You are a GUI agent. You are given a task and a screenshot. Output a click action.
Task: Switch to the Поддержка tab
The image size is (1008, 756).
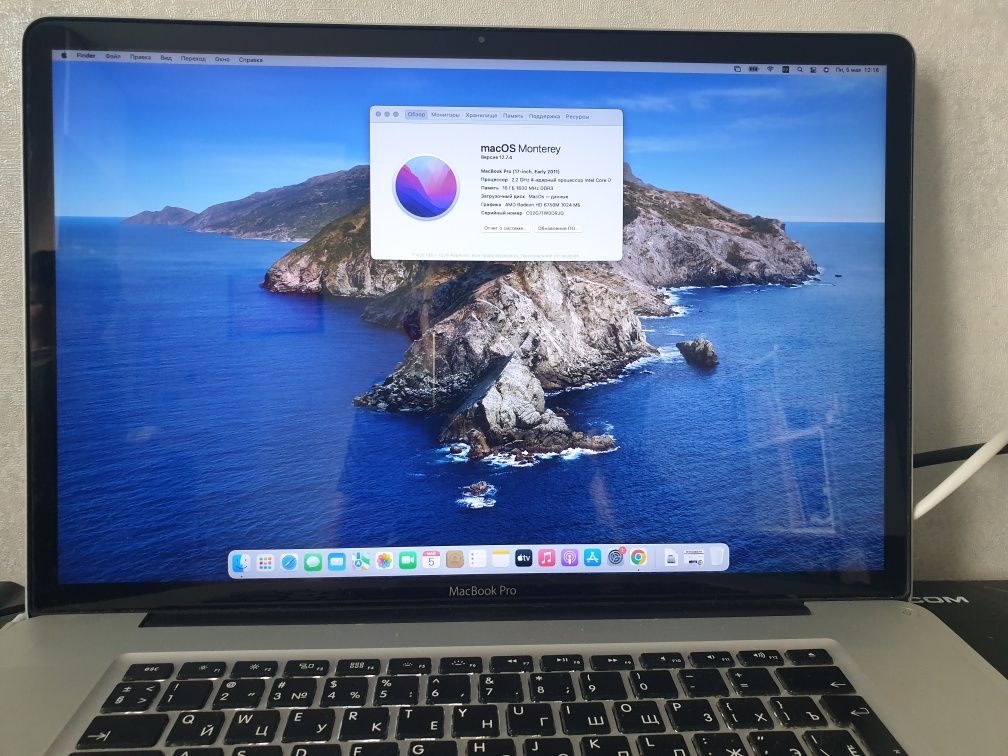pyautogui.click(x=544, y=116)
